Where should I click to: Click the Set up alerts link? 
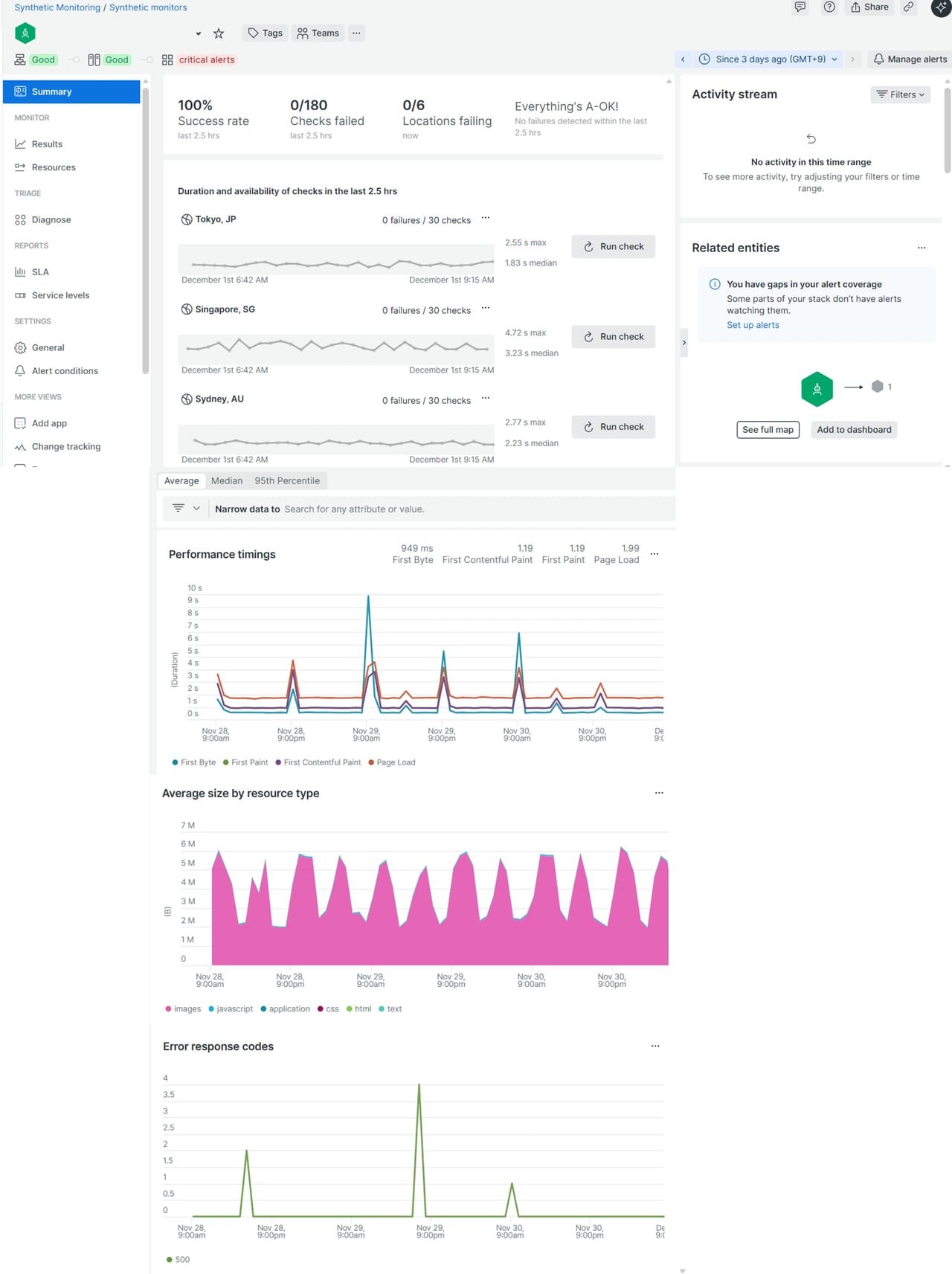pyautogui.click(x=753, y=325)
